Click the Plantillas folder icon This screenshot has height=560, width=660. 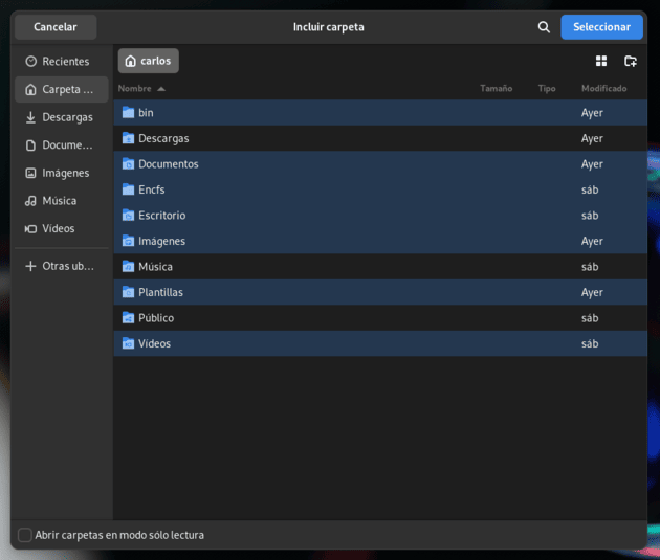click(128, 292)
